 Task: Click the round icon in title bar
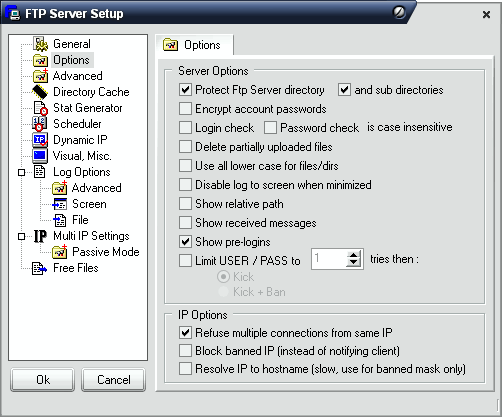[399, 13]
